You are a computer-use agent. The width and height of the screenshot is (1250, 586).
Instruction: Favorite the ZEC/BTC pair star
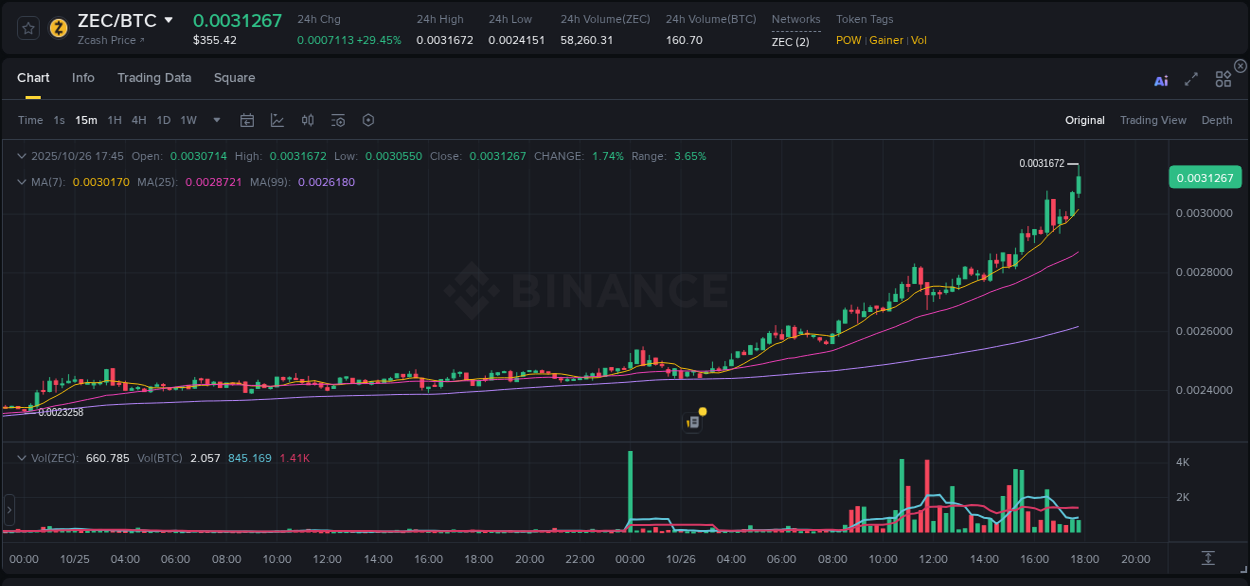(27, 27)
